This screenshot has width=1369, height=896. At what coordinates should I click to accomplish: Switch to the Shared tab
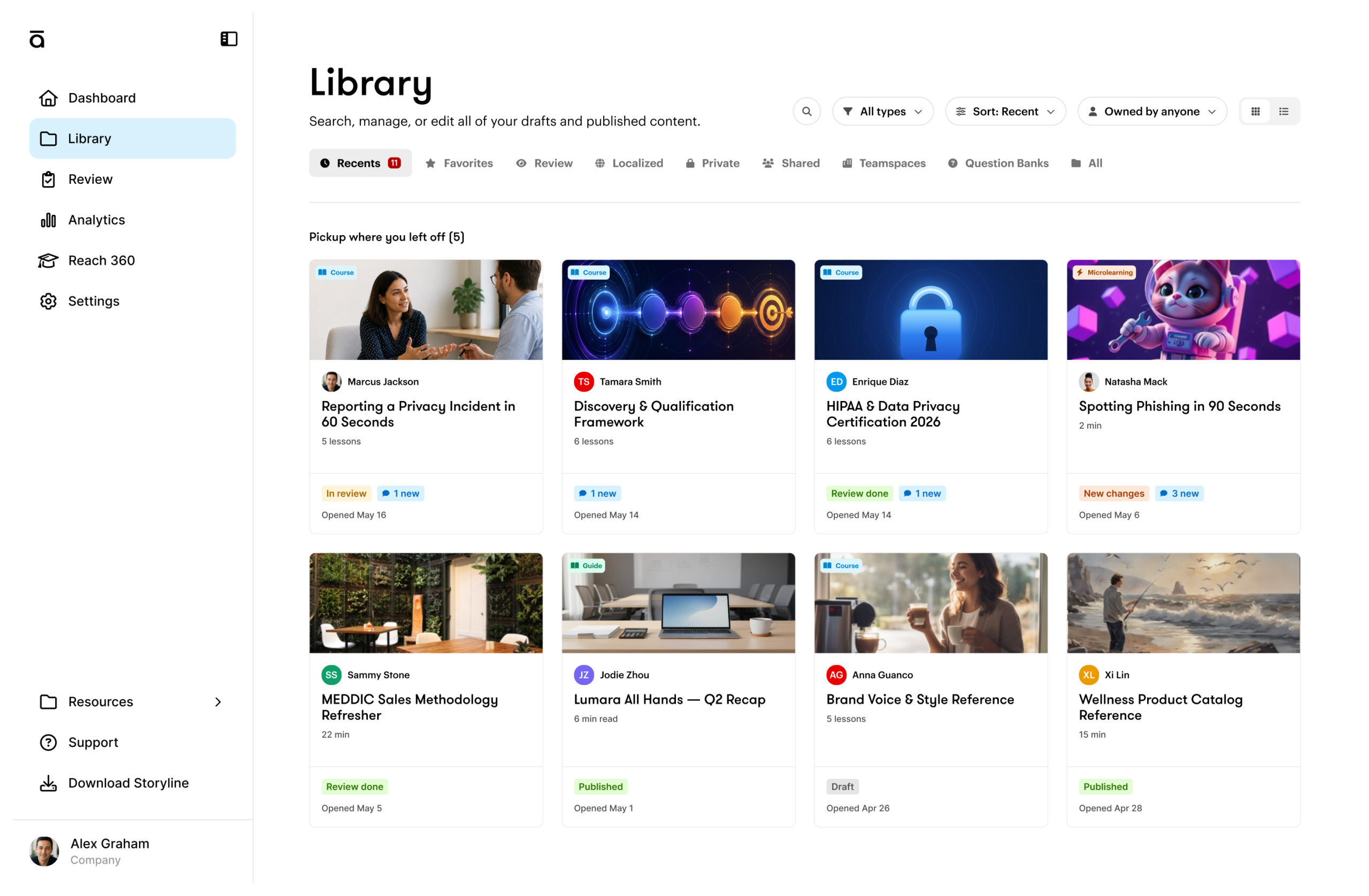pos(791,164)
